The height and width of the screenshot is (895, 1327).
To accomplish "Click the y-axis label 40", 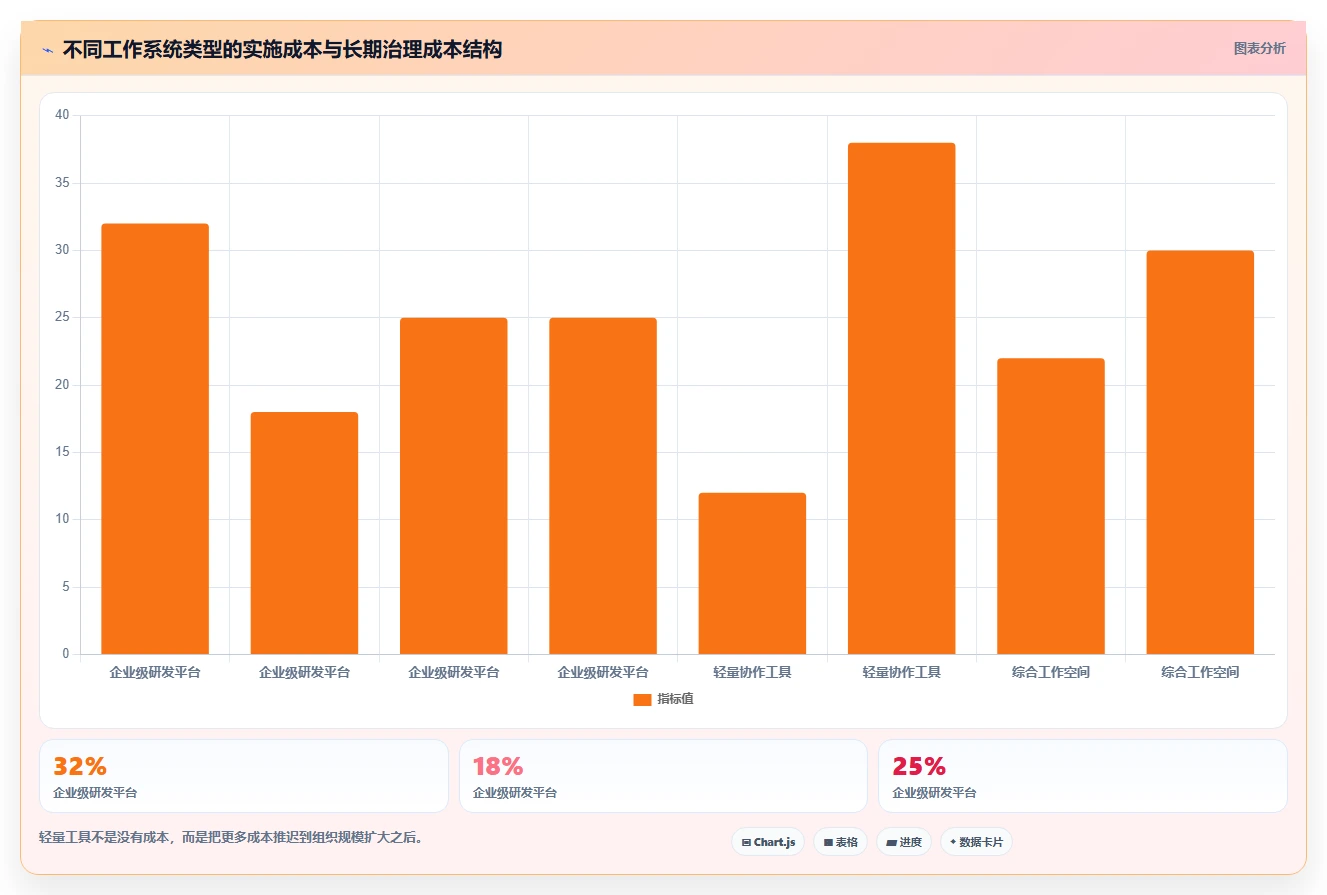I will [62, 115].
